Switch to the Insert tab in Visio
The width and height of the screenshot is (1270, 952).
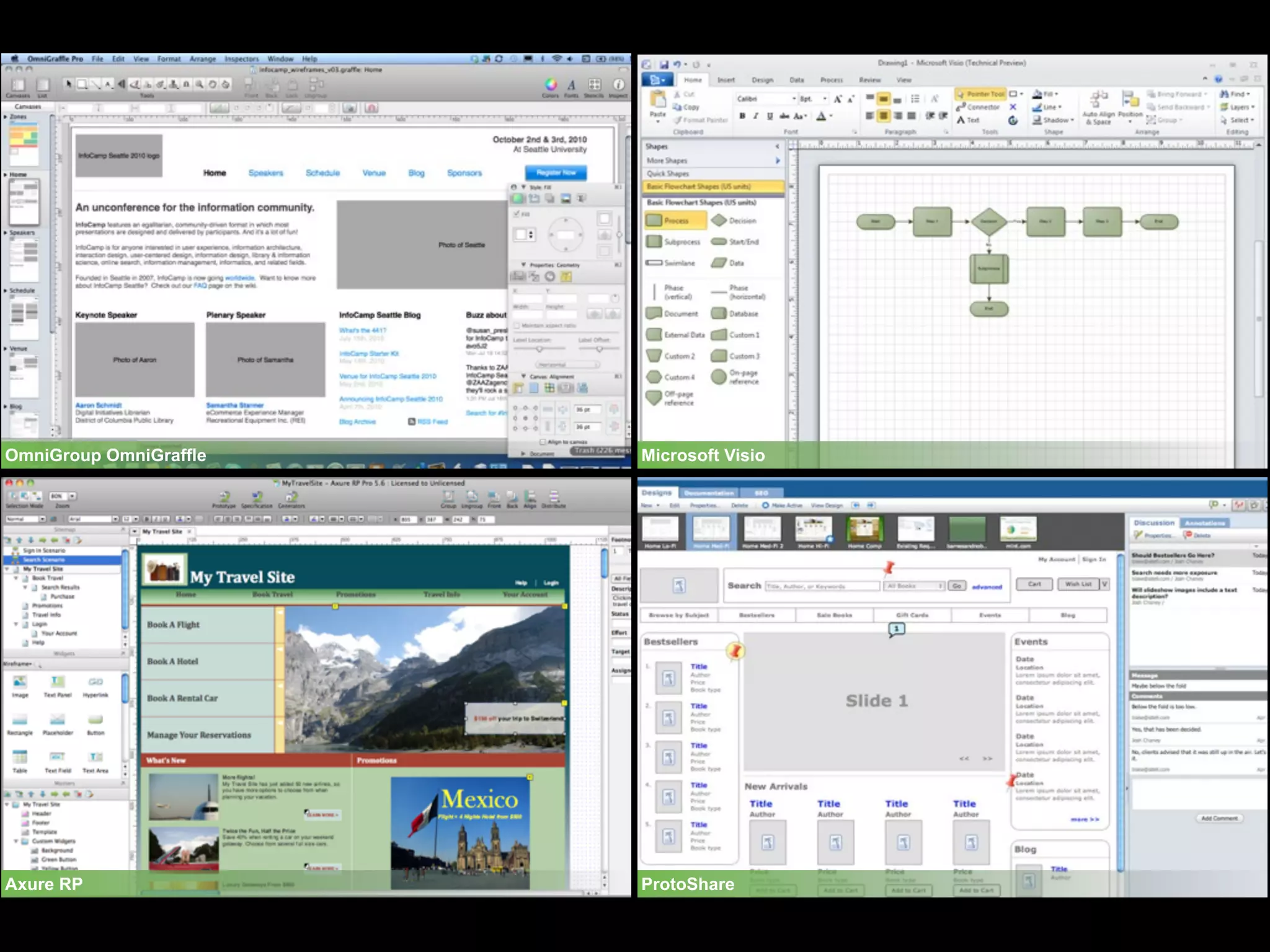[726, 80]
